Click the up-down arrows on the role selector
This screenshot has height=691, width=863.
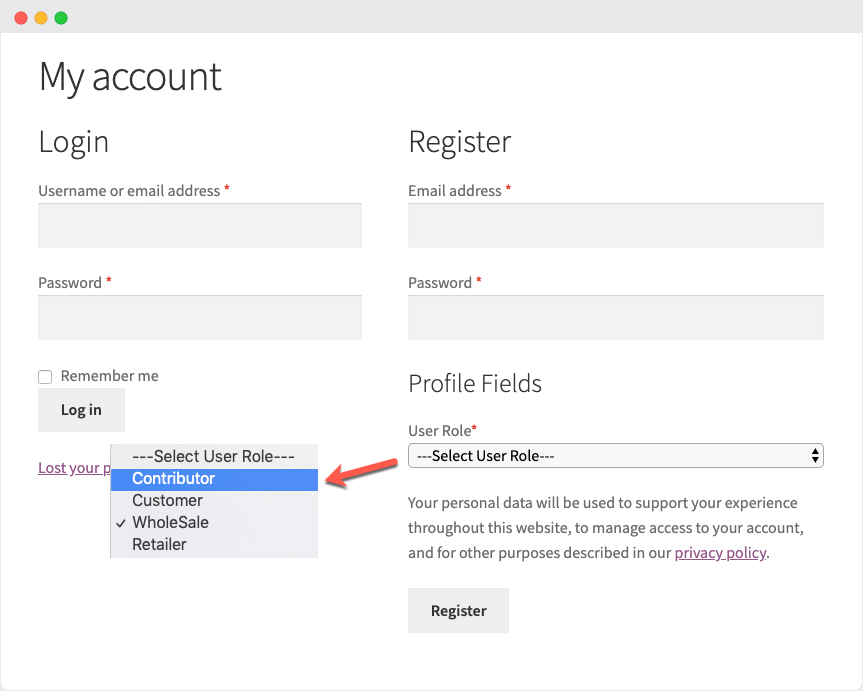[813, 455]
